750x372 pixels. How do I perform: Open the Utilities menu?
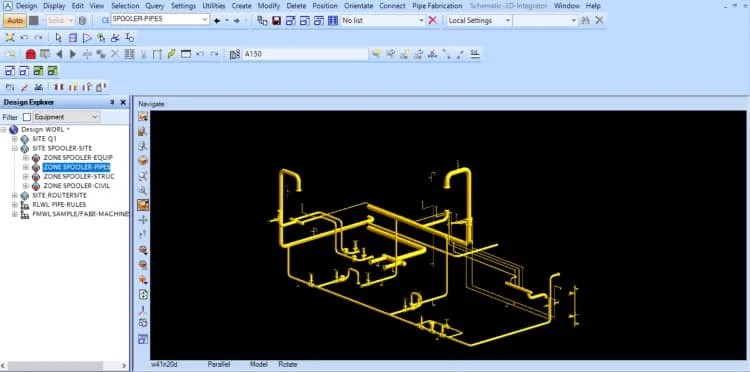[x=214, y=6]
